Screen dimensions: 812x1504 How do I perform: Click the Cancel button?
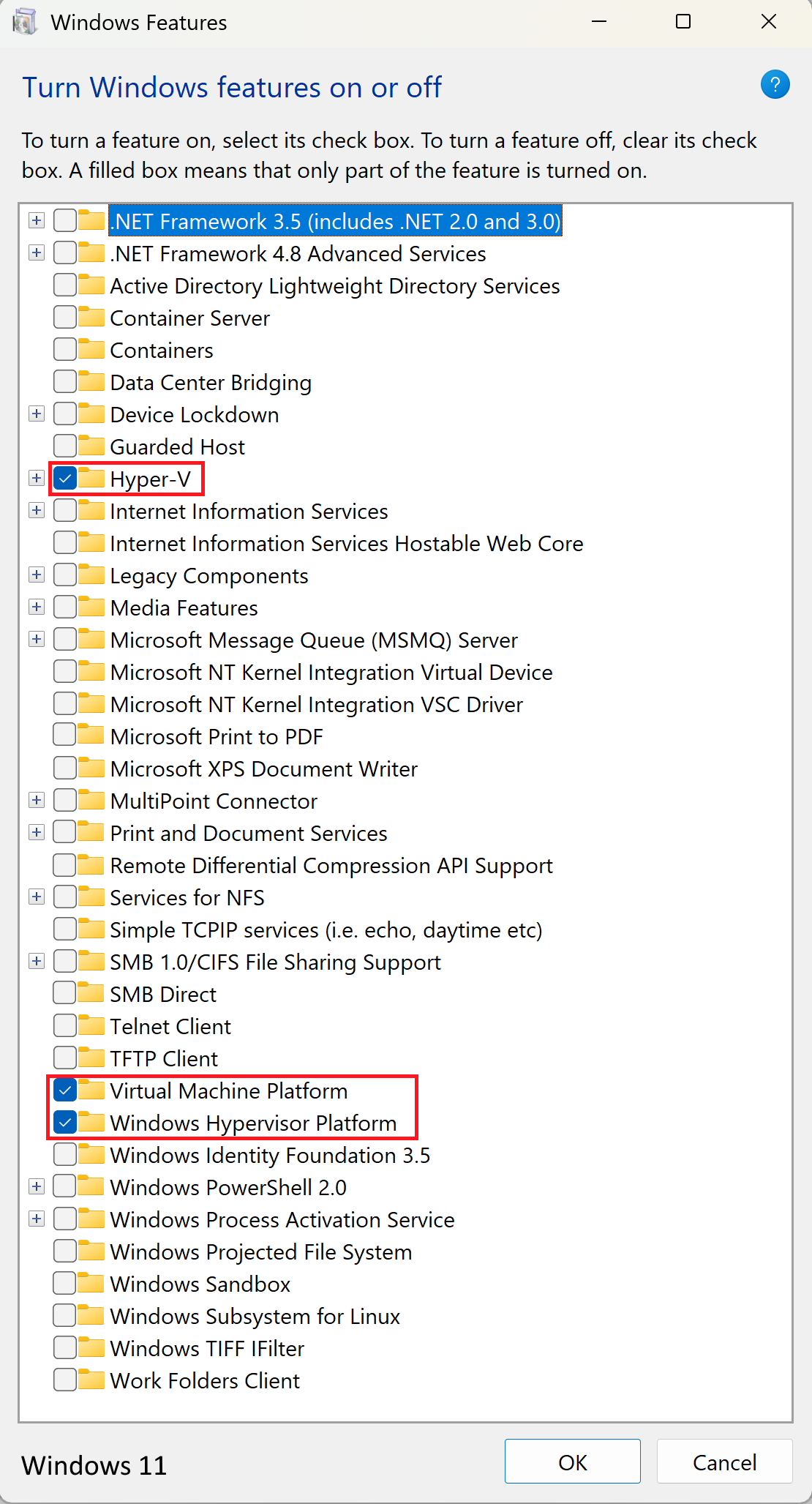[725, 1462]
